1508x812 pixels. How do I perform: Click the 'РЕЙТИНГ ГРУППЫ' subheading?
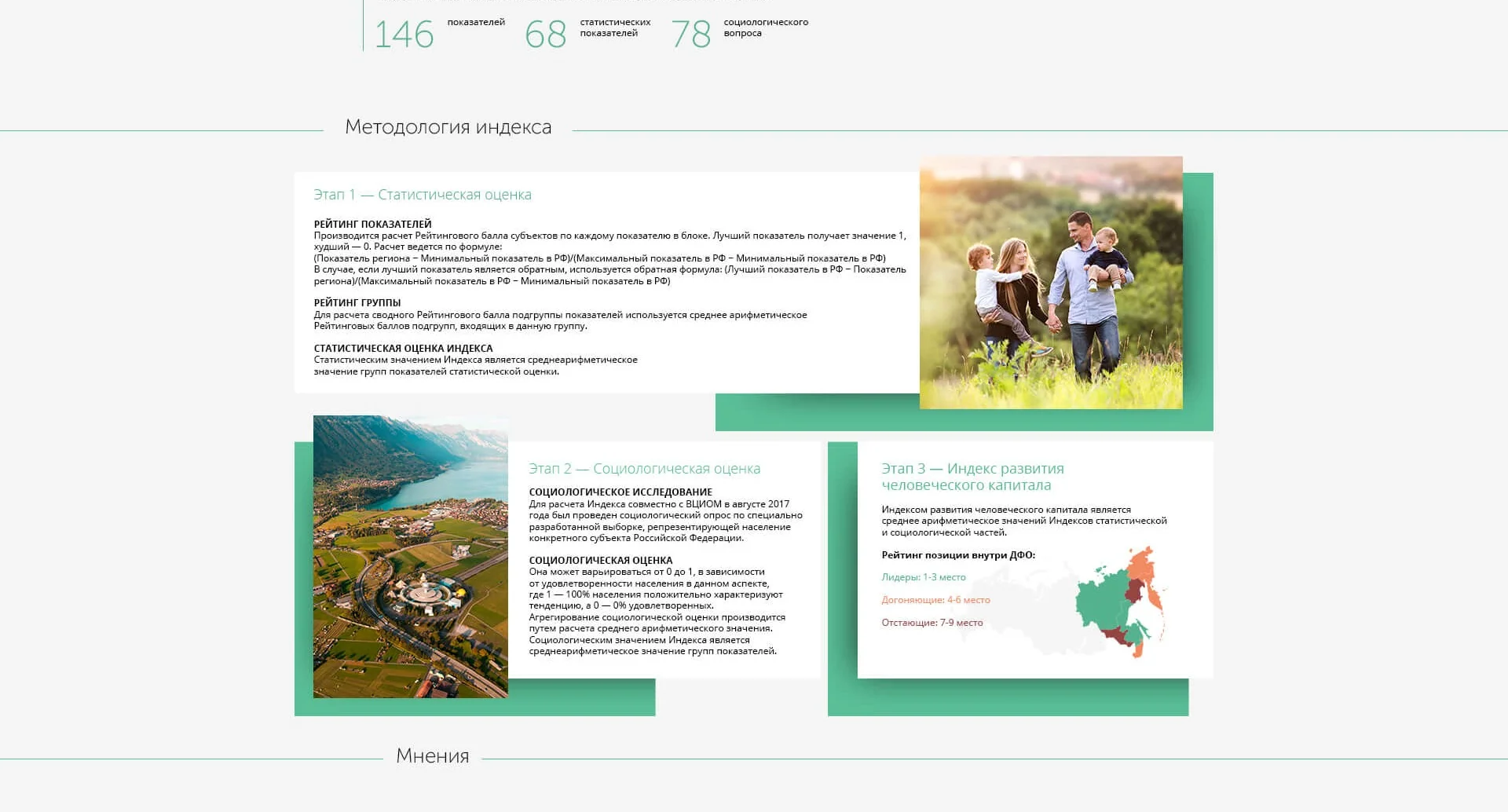click(357, 302)
